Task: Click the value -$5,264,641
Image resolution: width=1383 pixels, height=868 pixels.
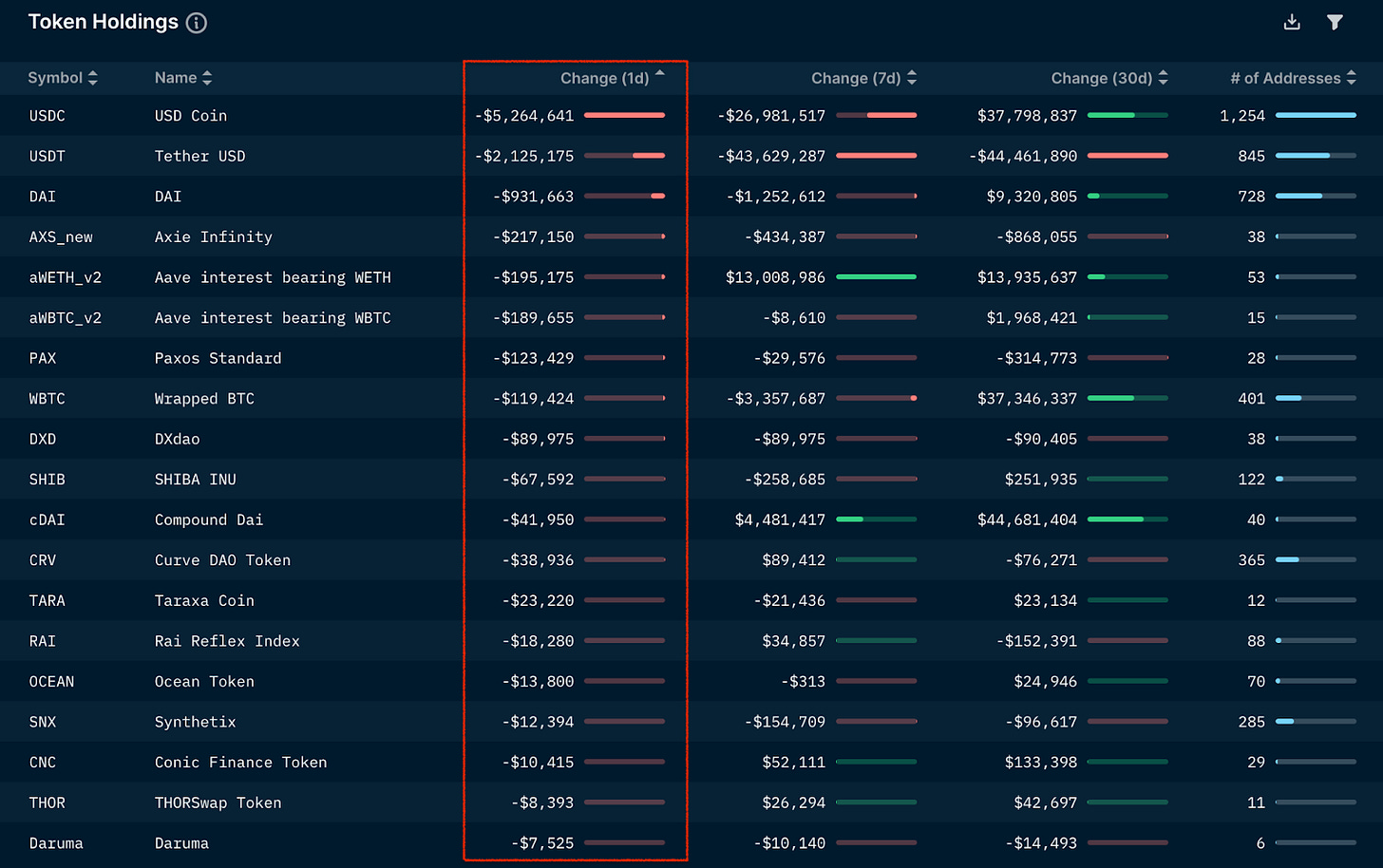Action: (x=524, y=116)
